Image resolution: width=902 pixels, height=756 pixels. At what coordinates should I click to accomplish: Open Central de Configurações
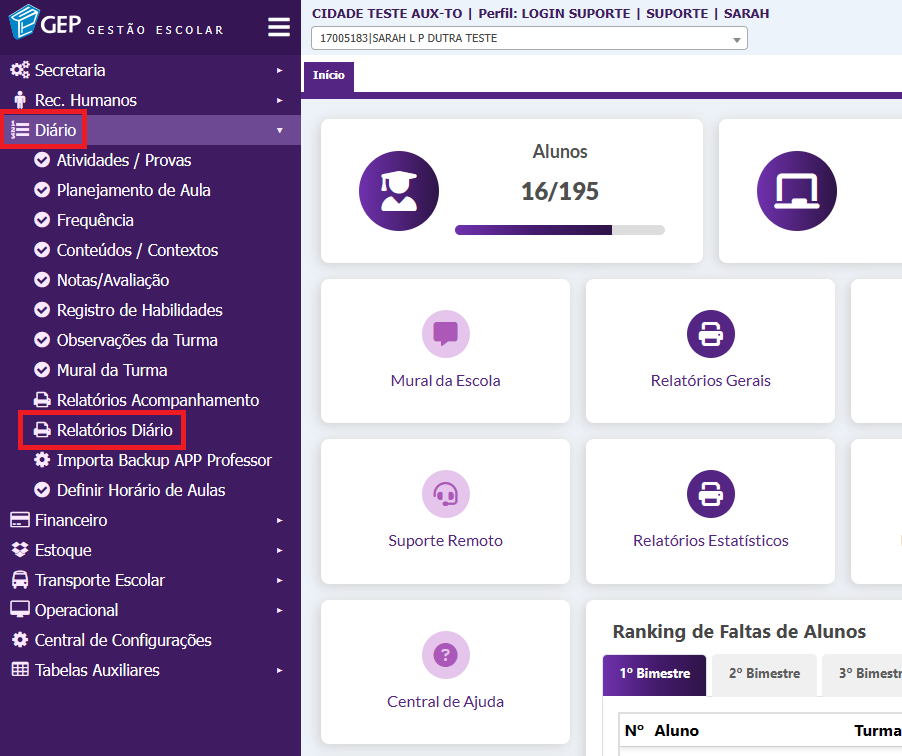click(123, 640)
